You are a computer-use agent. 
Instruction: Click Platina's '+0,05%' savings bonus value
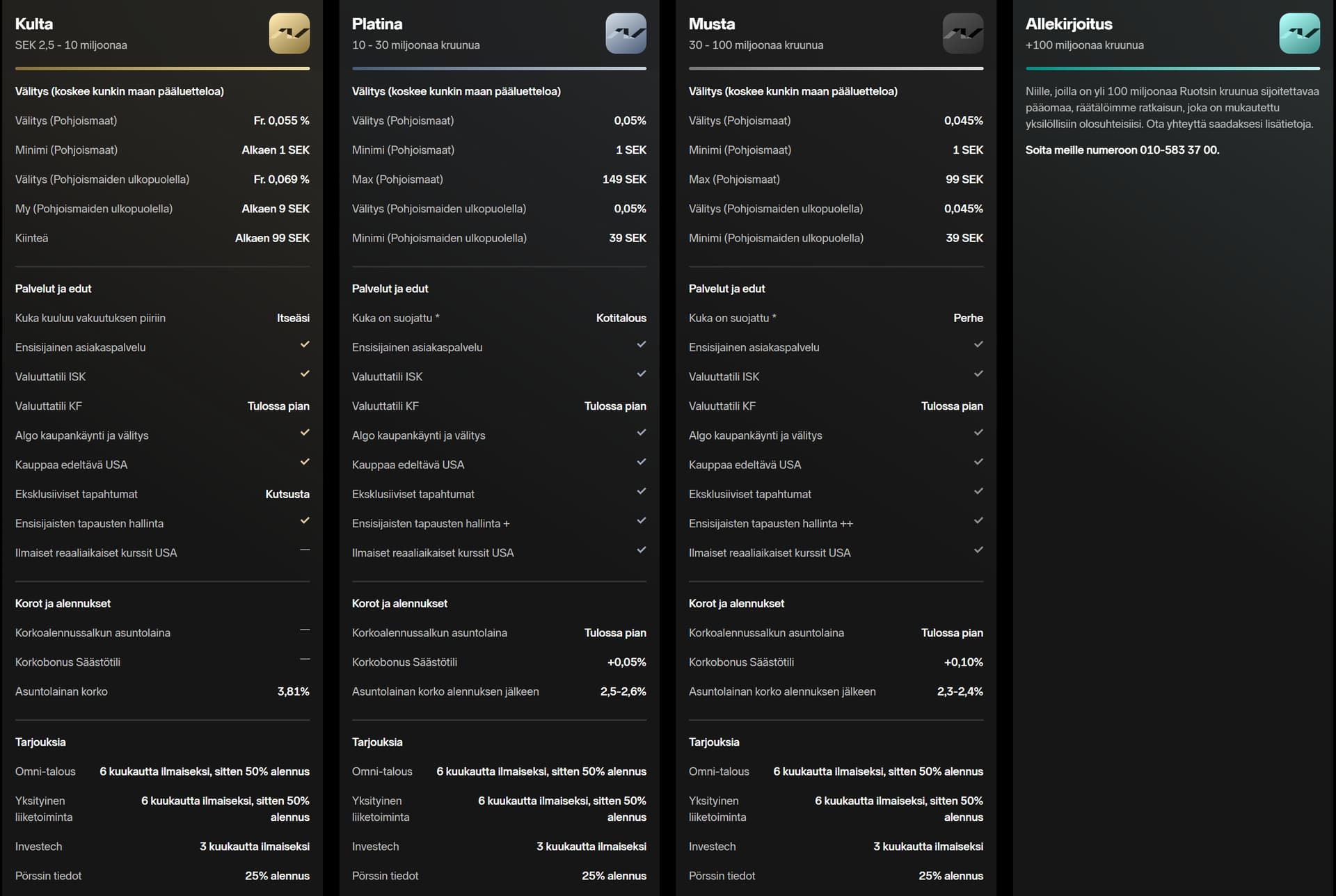tap(626, 662)
